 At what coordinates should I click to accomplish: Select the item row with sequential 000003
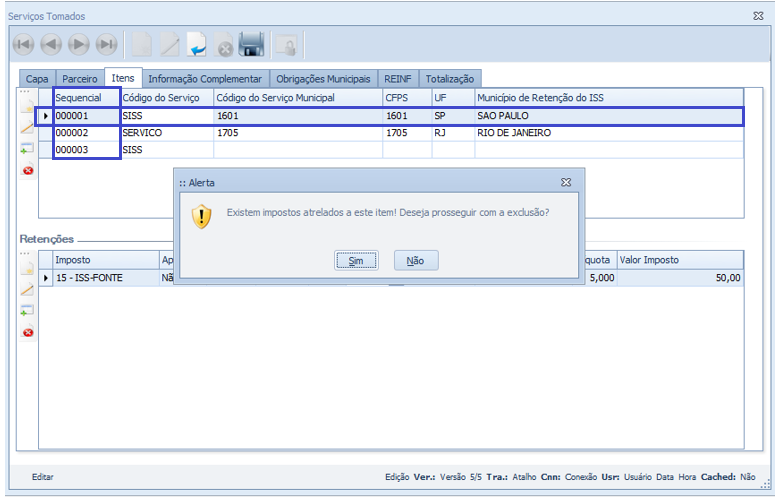[x=391, y=150]
